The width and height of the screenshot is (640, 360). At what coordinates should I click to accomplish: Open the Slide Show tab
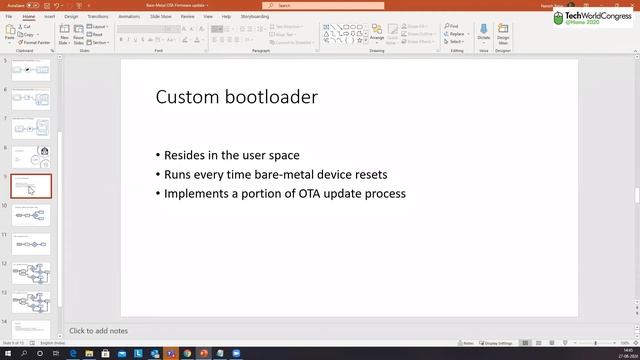click(161, 16)
